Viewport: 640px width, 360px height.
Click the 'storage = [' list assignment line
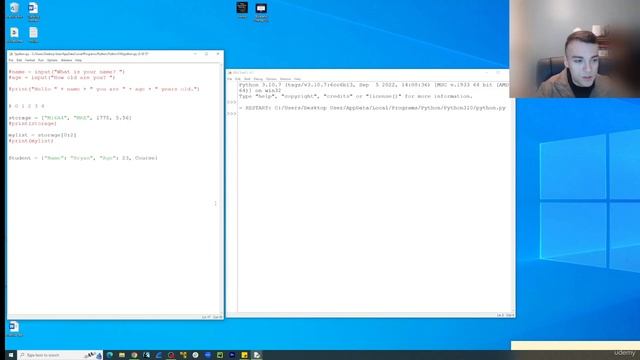[x=70, y=118]
